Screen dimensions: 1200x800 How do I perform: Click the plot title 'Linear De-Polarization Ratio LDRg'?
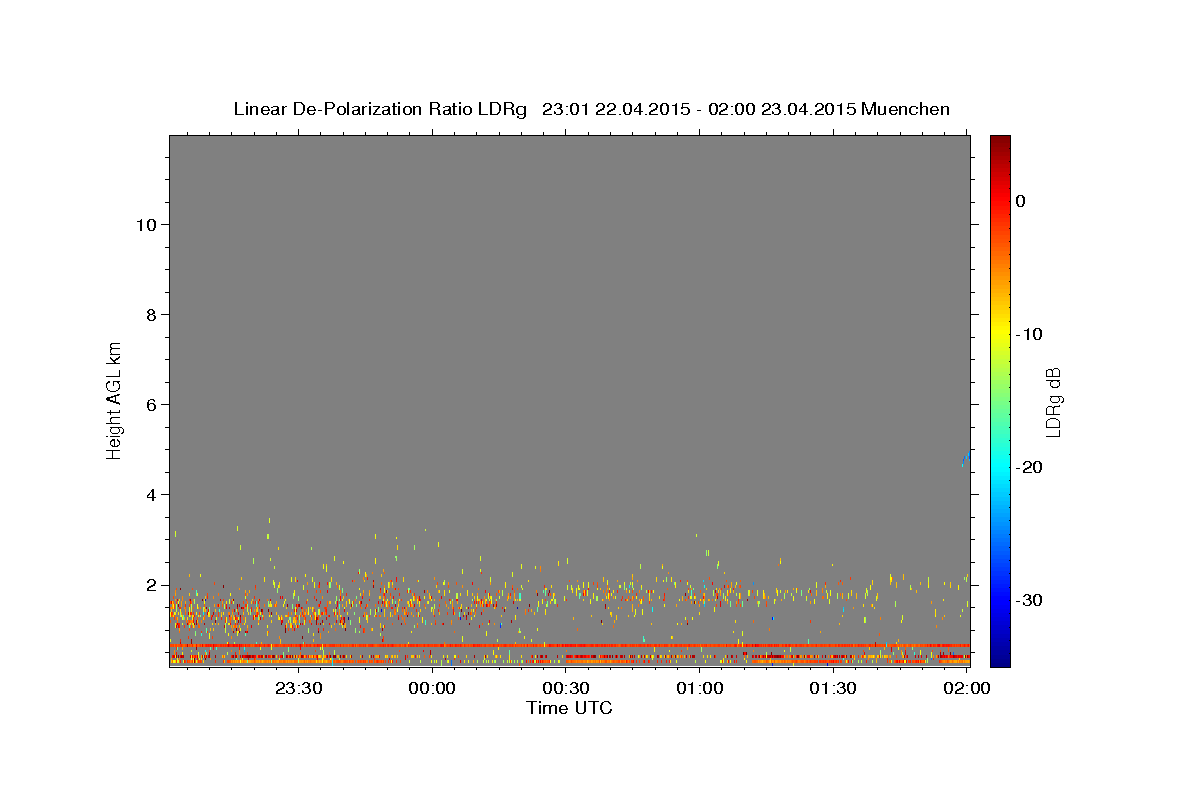click(380, 109)
